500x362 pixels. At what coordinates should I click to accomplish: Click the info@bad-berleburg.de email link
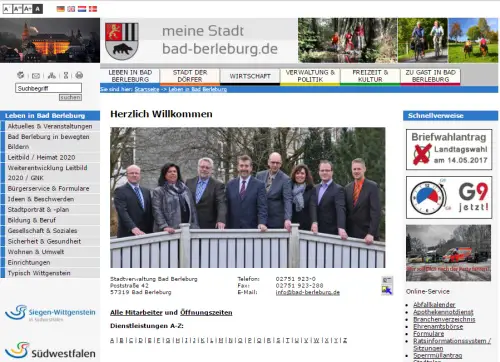pos(308,292)
